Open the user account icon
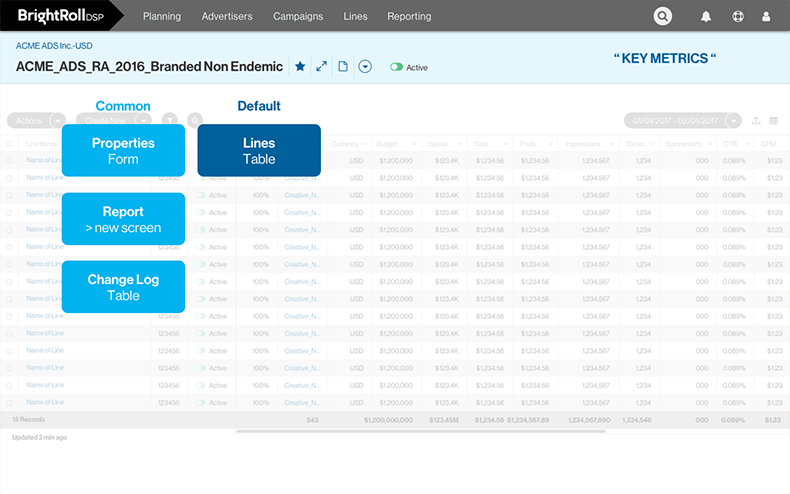The image size is (790, 494). (x=767, y=17)
